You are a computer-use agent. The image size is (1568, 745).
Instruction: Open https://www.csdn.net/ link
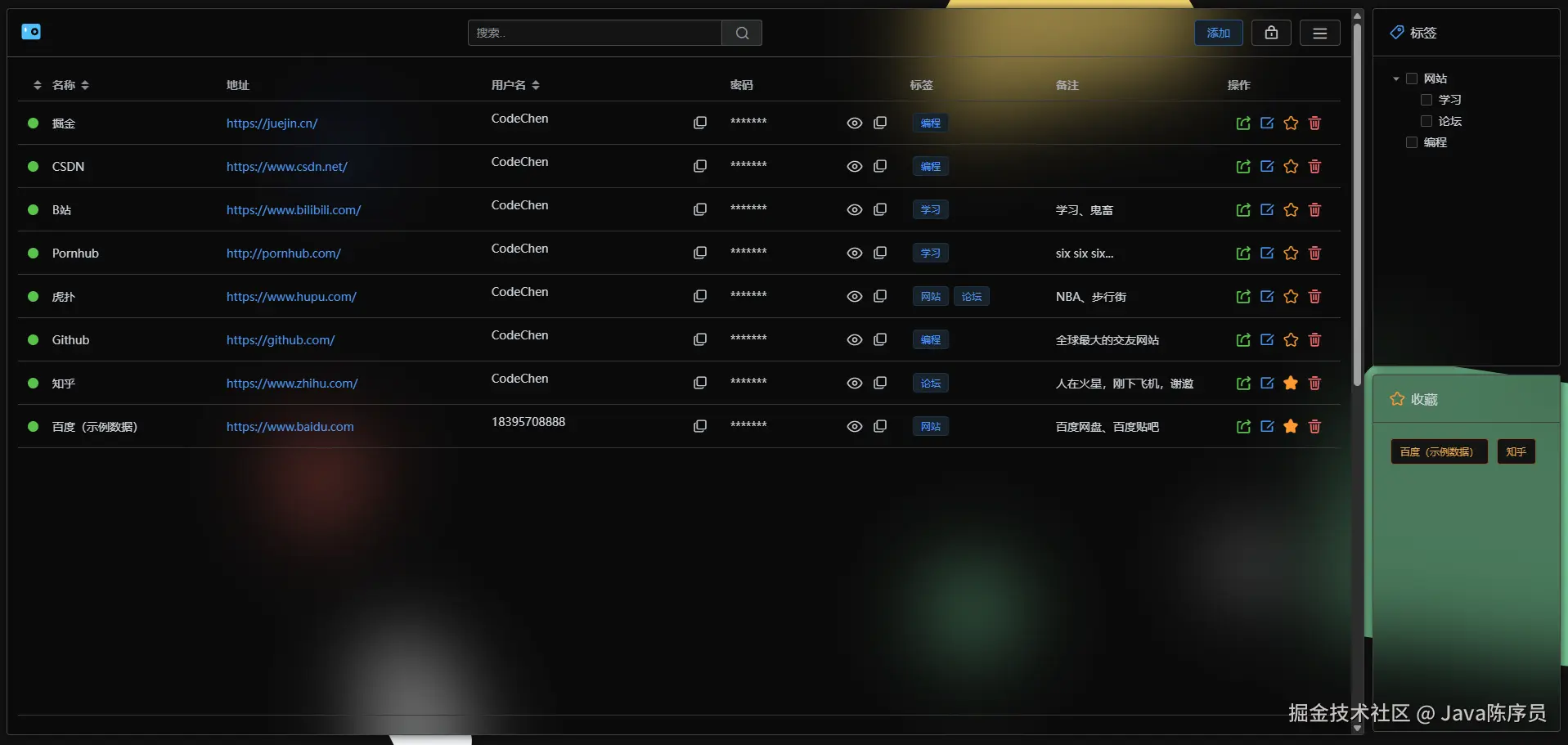(287, 167)
